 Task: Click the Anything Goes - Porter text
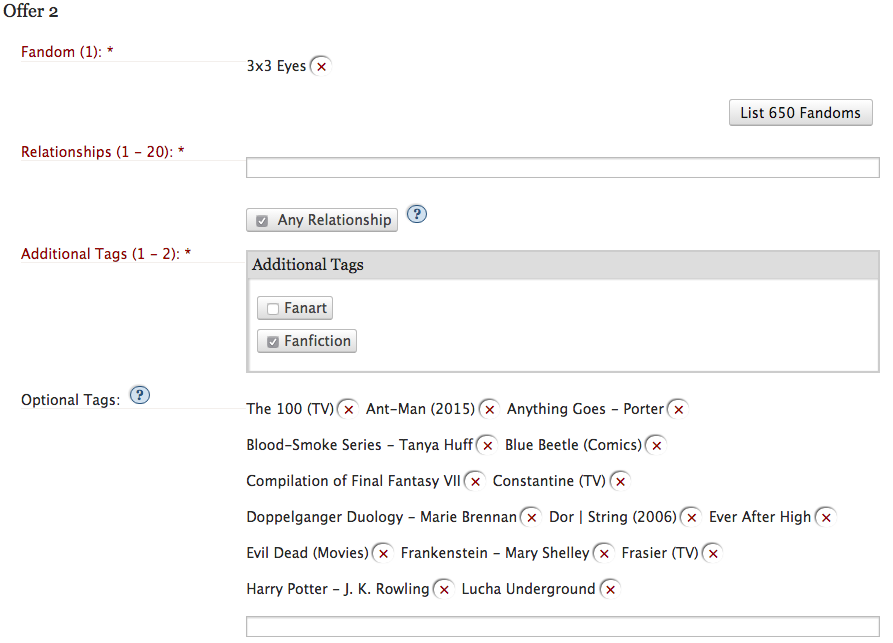click(585, 409)
